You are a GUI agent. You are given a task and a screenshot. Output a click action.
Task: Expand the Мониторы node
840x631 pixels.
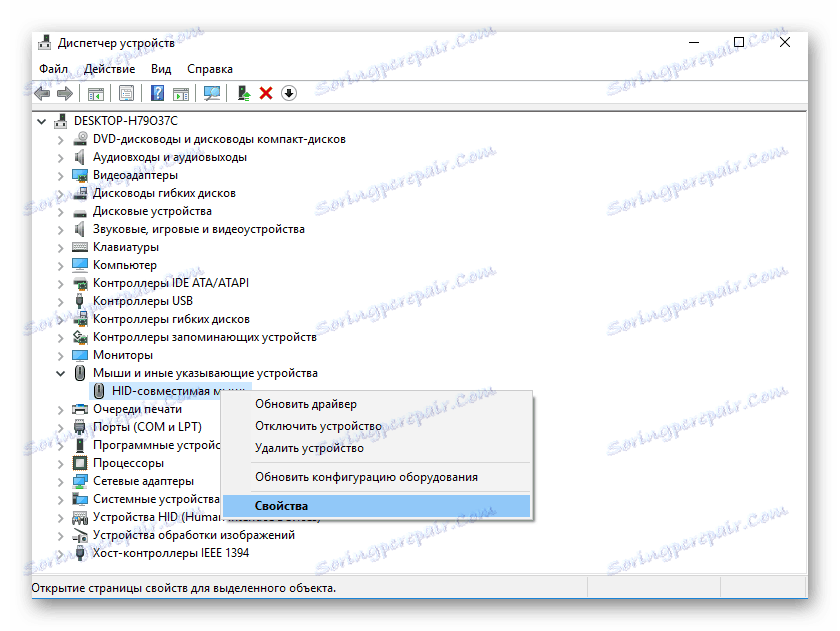(61, 356)
